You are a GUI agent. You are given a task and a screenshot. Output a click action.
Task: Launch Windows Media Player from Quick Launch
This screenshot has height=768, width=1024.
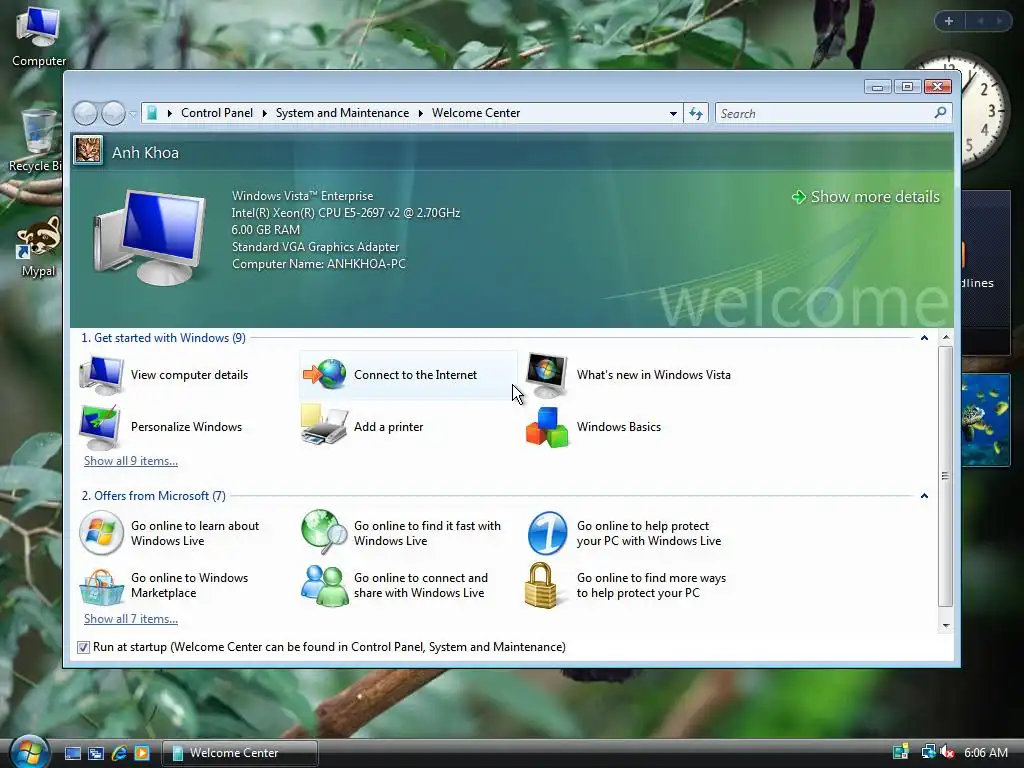tap(142, 753)
